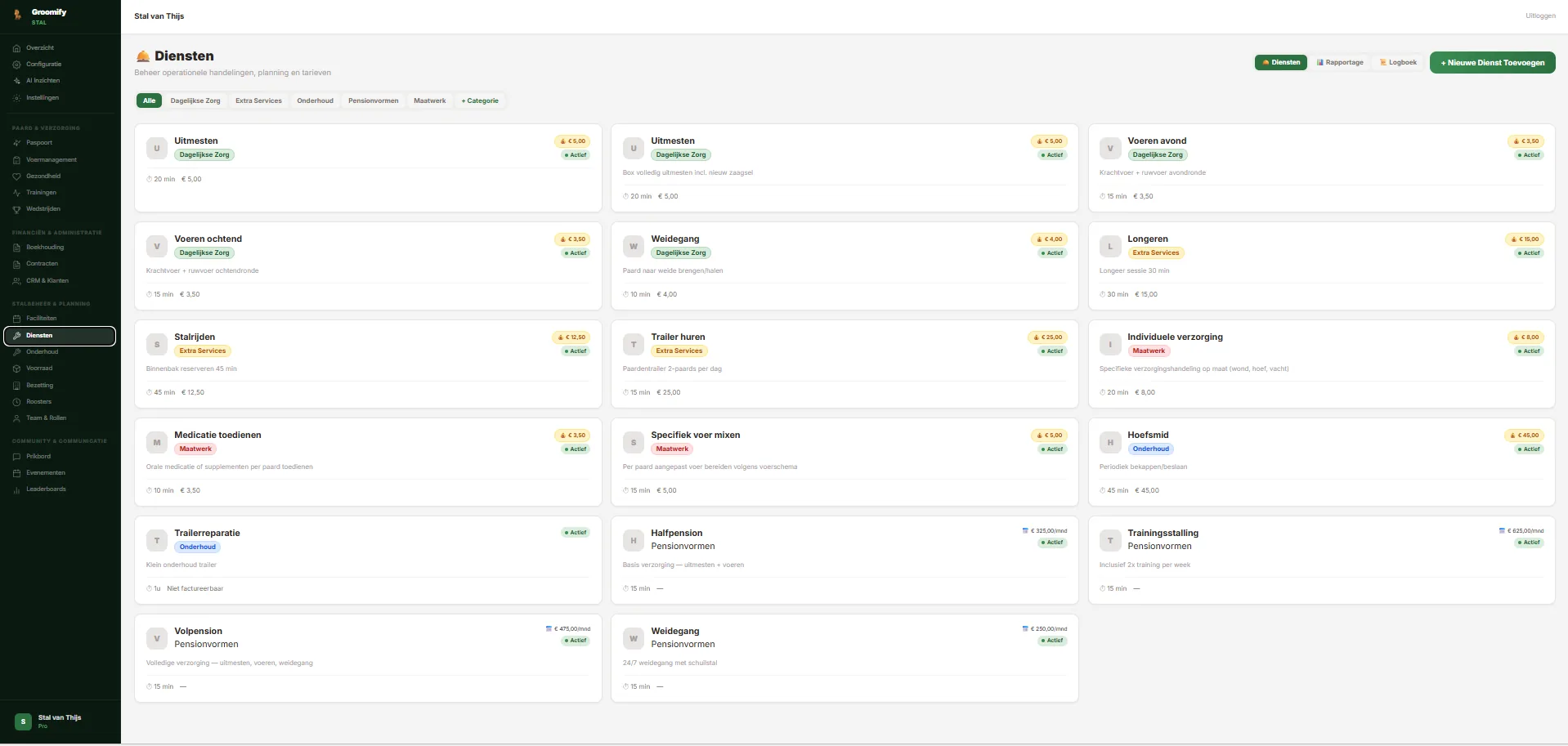The image size is (1568, 746).
Task: Open the Overzicht sidebar icon
Action: (x=17, y=48)
